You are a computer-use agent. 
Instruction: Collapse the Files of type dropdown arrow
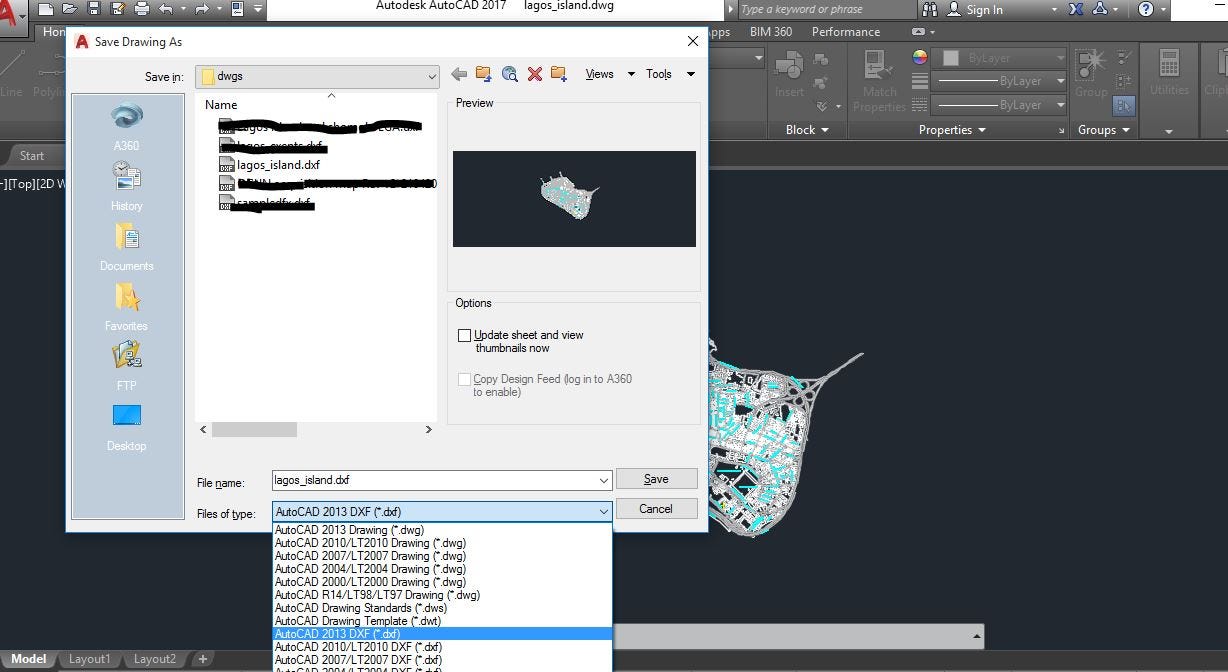(603, 512)
